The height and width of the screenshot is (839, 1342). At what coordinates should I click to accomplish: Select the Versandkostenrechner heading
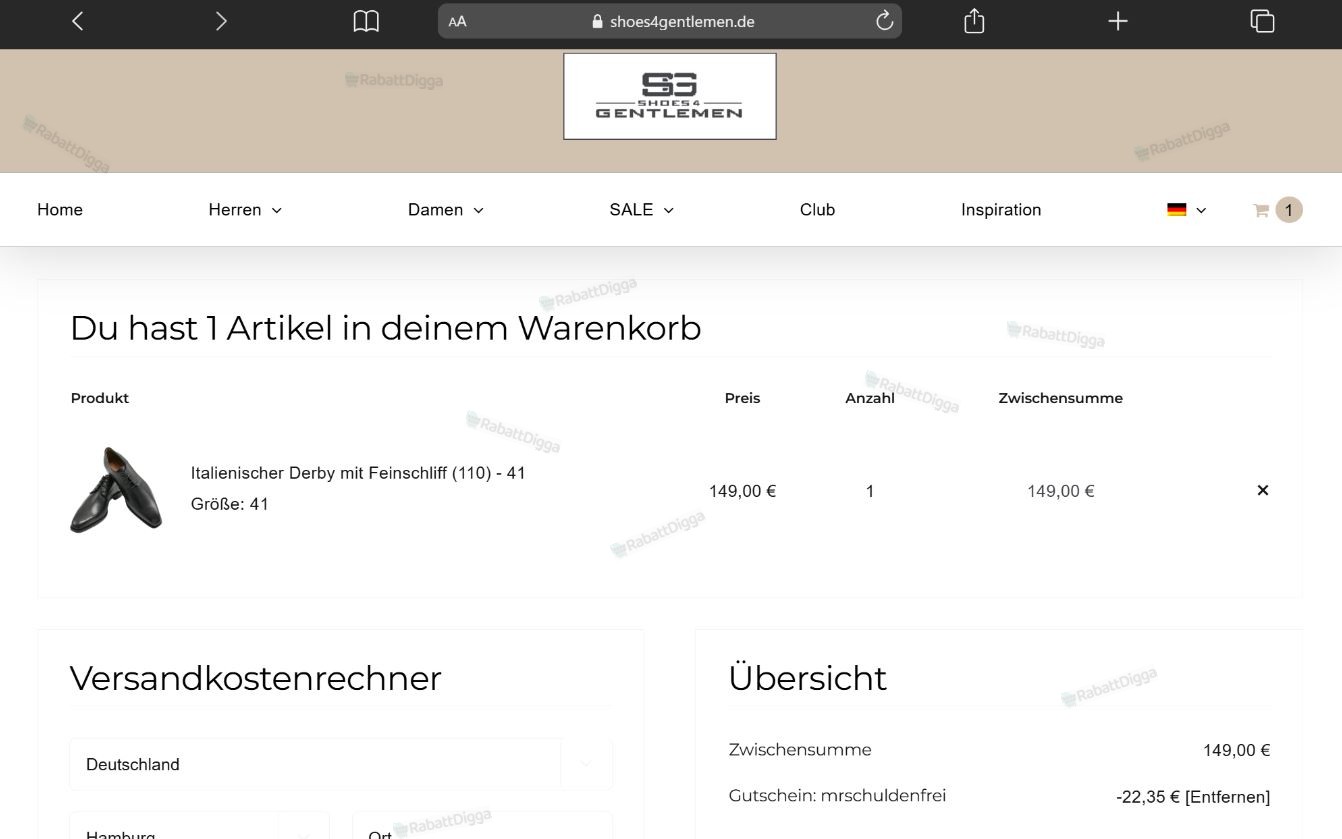(255, 678)
